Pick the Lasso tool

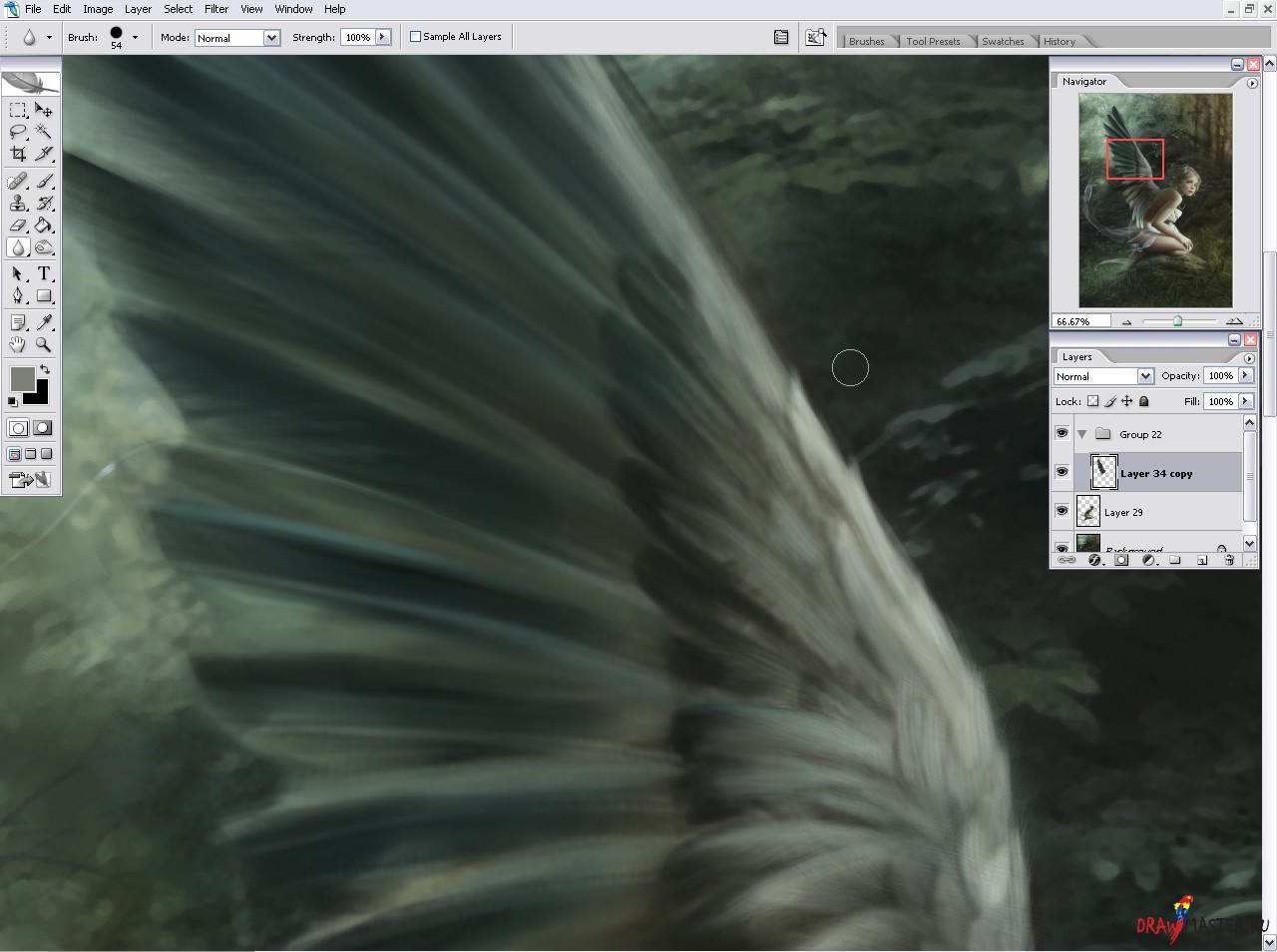(x=18, y=132)
